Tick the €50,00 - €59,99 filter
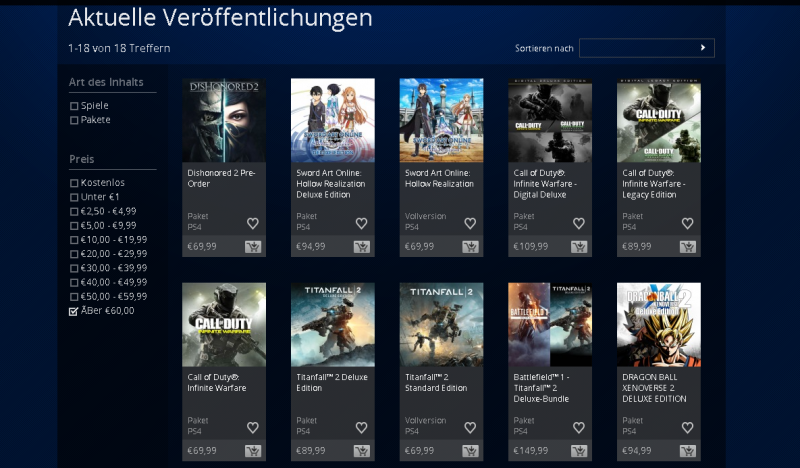This screenshot has height=468, width=800. pyautogui.click(x=74, y=297)
